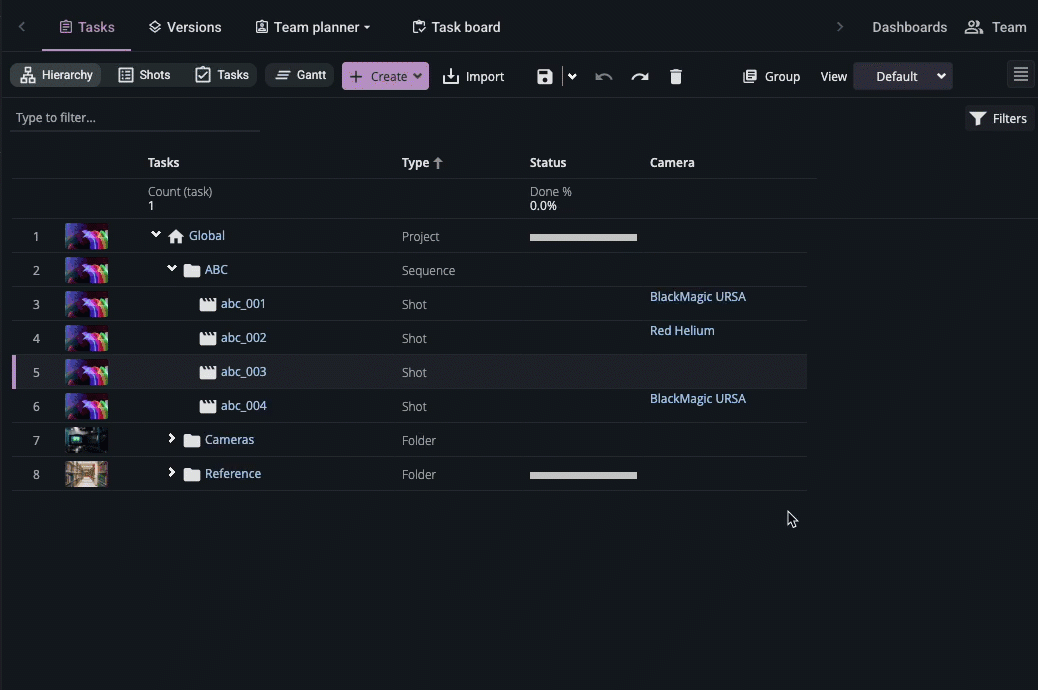Click the Import icon
Screen dimensions: 1038x690
pyautogui.click(x=452, y=75)
